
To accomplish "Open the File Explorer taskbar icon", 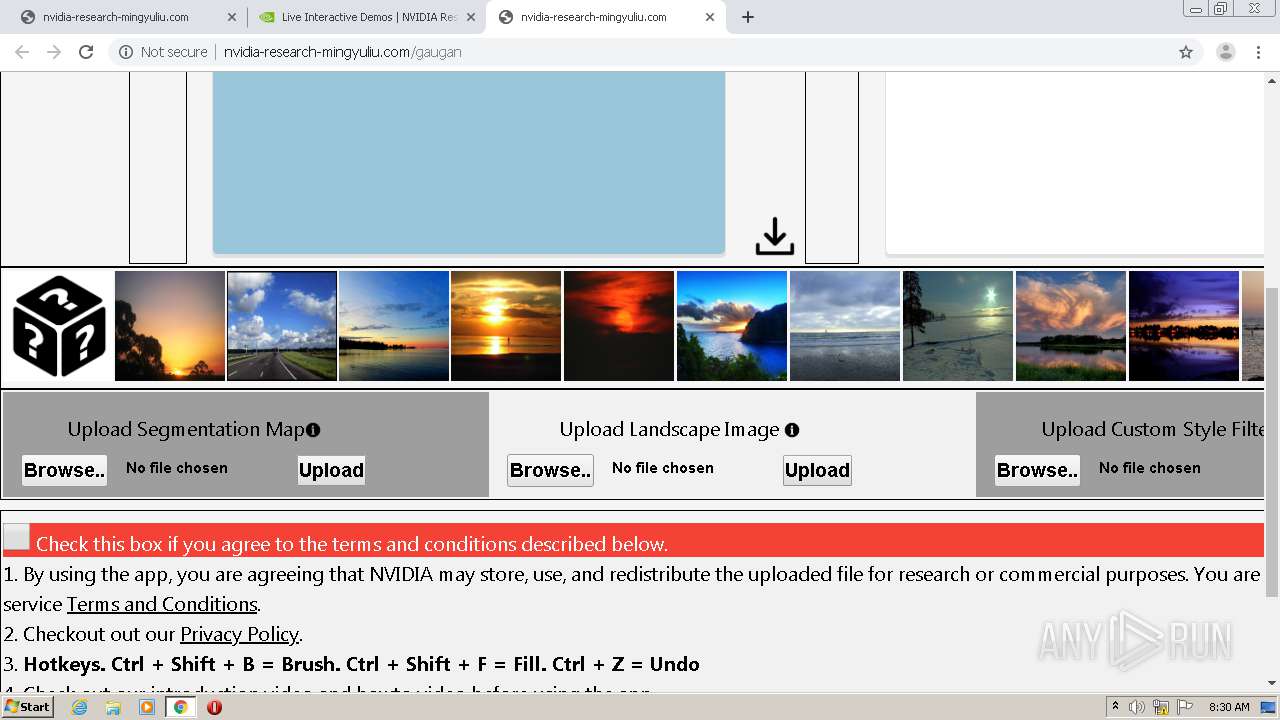I will [x=113, y=707].
